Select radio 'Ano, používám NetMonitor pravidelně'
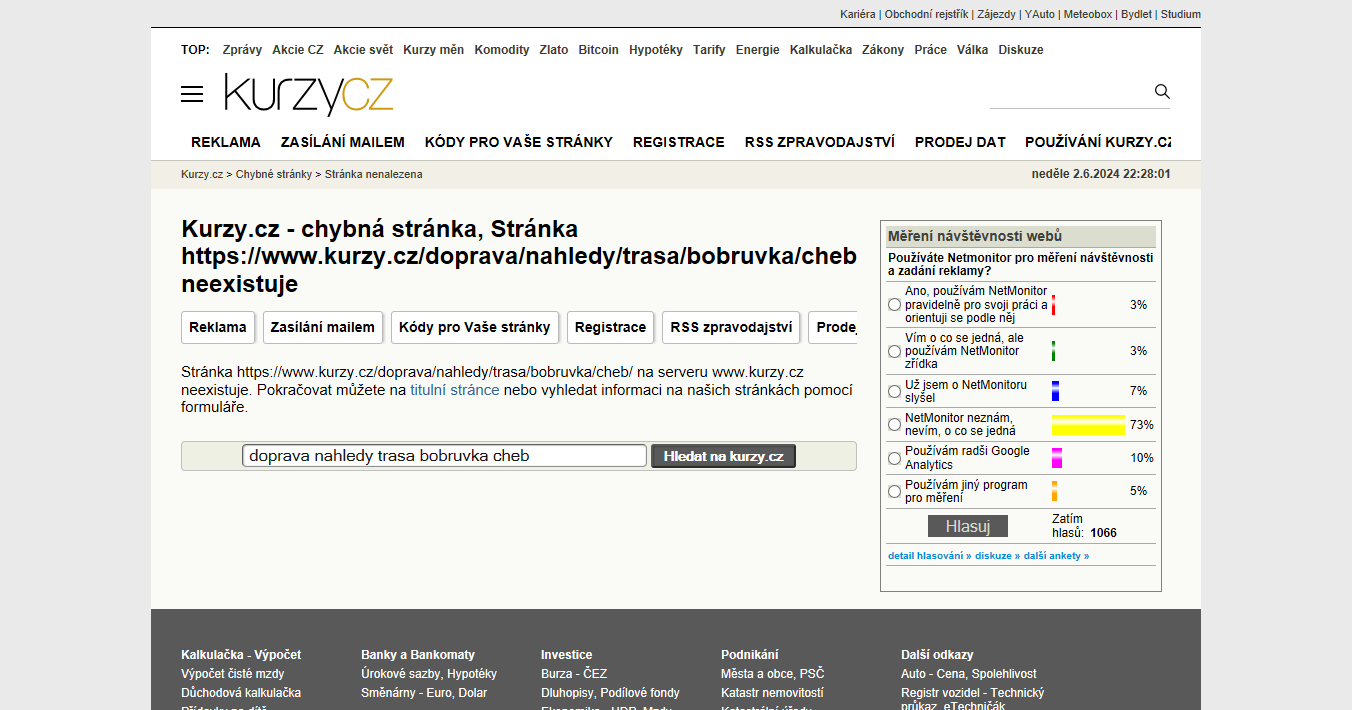 tap(894, 305)
